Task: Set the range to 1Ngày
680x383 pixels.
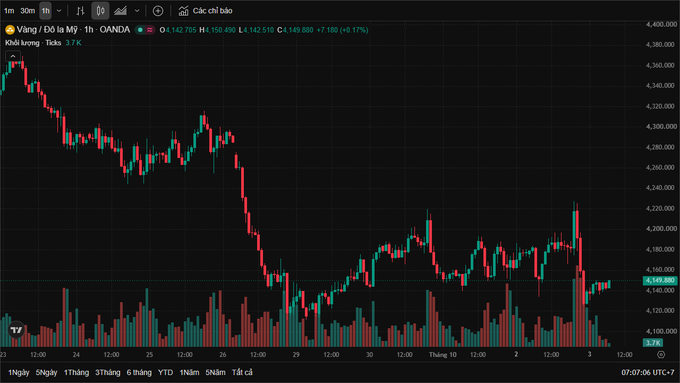Action: [19, 372]
